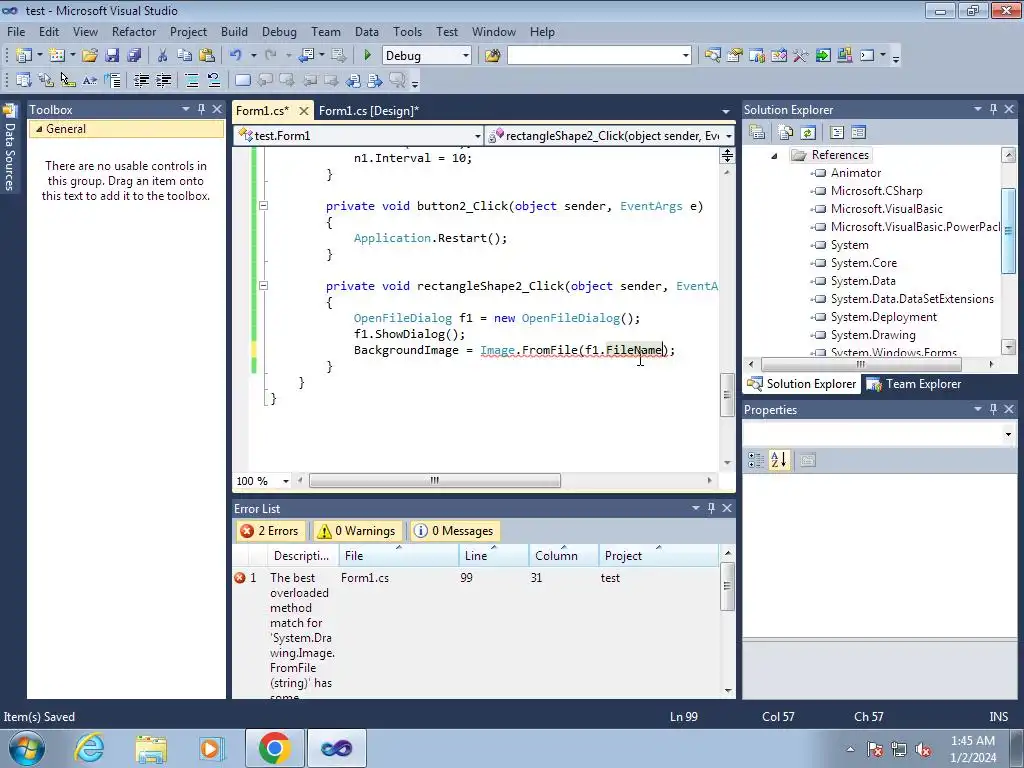Open the Start Page green arrow icon
Image resolution: width=1024 pixels, height=768 pixels.
pyautogui.click(x=823, y=56)
